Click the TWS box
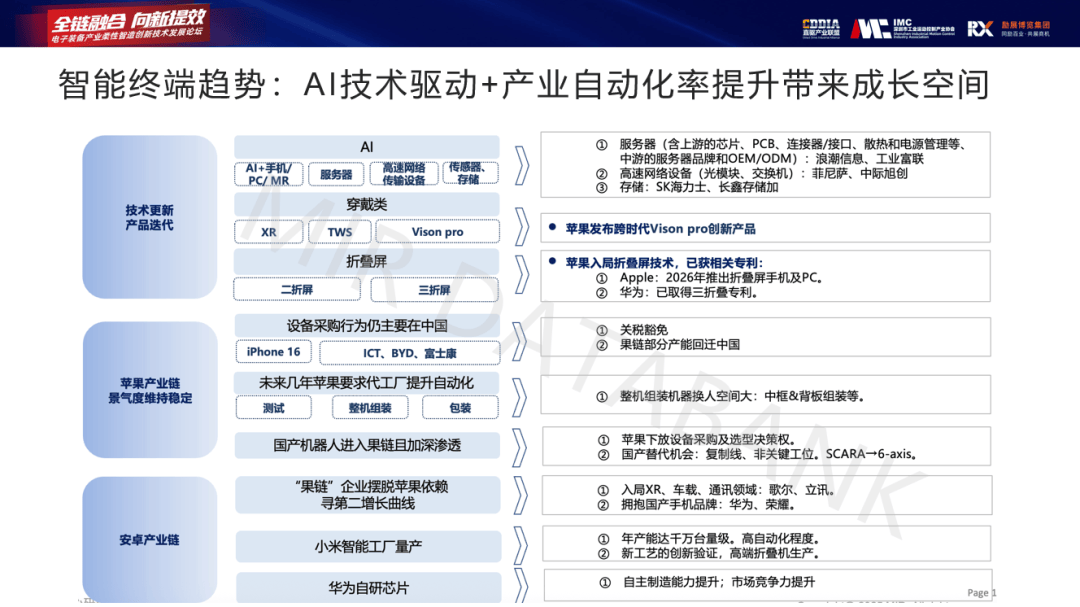This screenshot has height=607, width=1080. point(340,232)
